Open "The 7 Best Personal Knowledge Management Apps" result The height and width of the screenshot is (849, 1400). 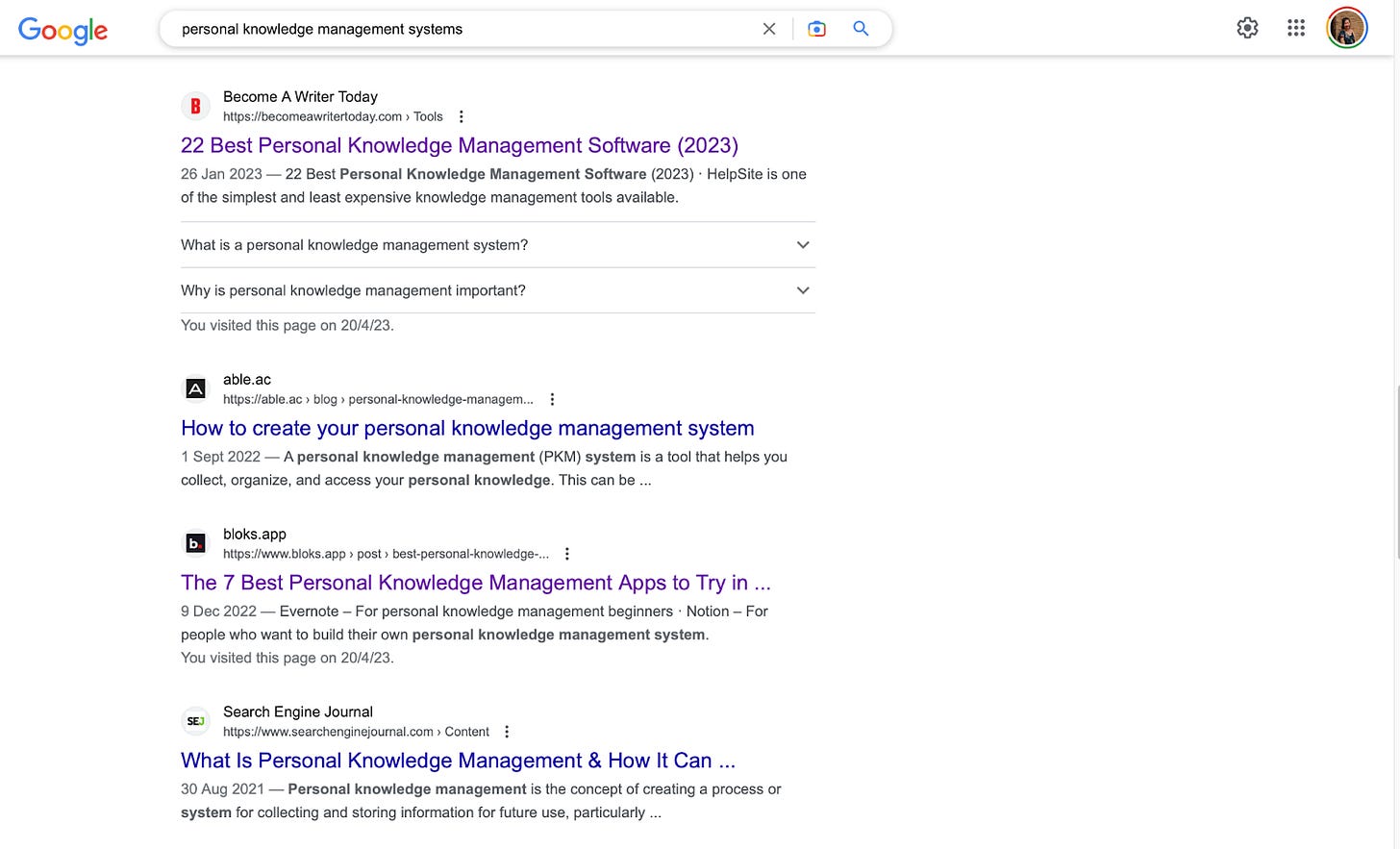click(476, 583)
